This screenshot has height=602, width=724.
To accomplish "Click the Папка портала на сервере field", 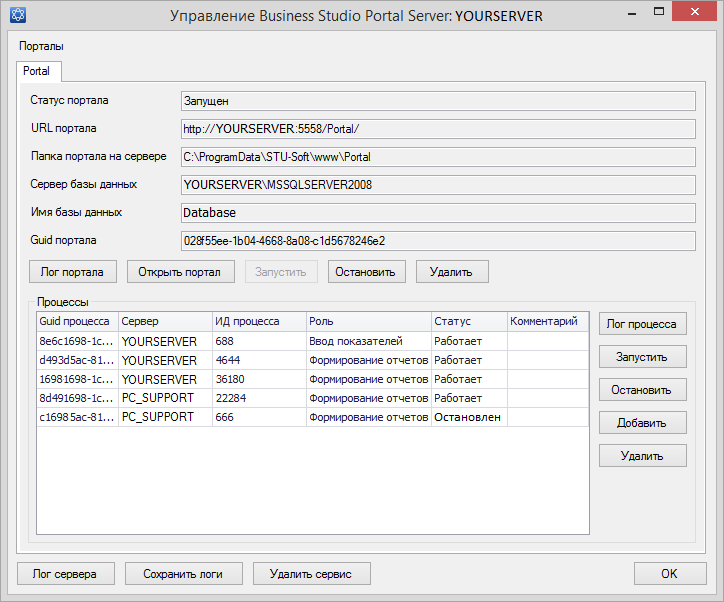I will tap(438, 157).
